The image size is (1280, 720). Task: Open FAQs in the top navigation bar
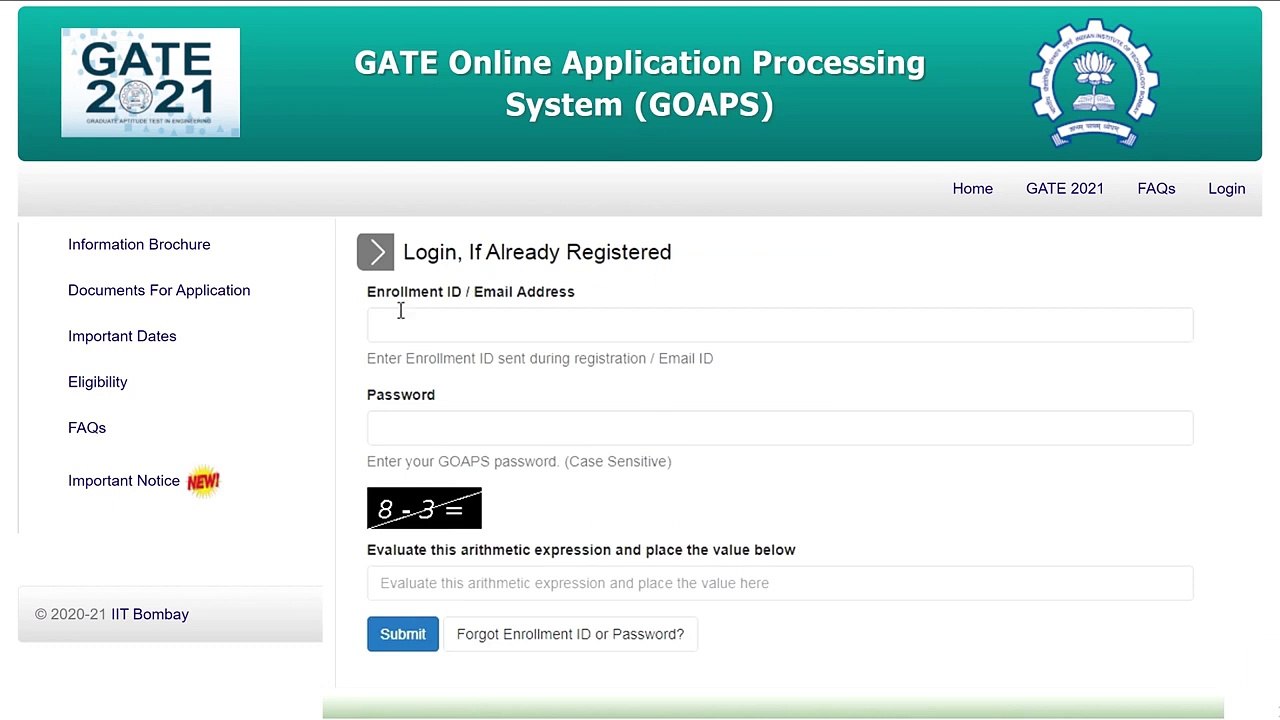(1156, 188)
